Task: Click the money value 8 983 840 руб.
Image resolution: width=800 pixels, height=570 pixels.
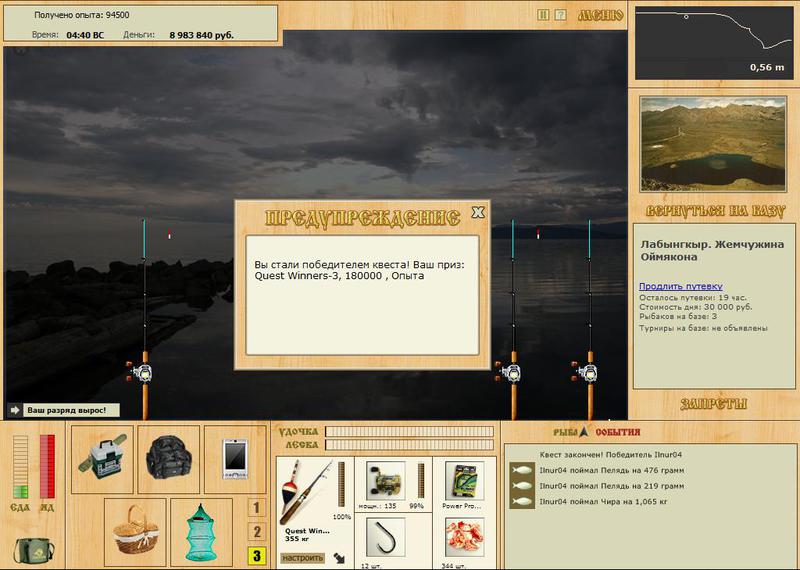Action: pyautogui.click(x=202, y=35)
